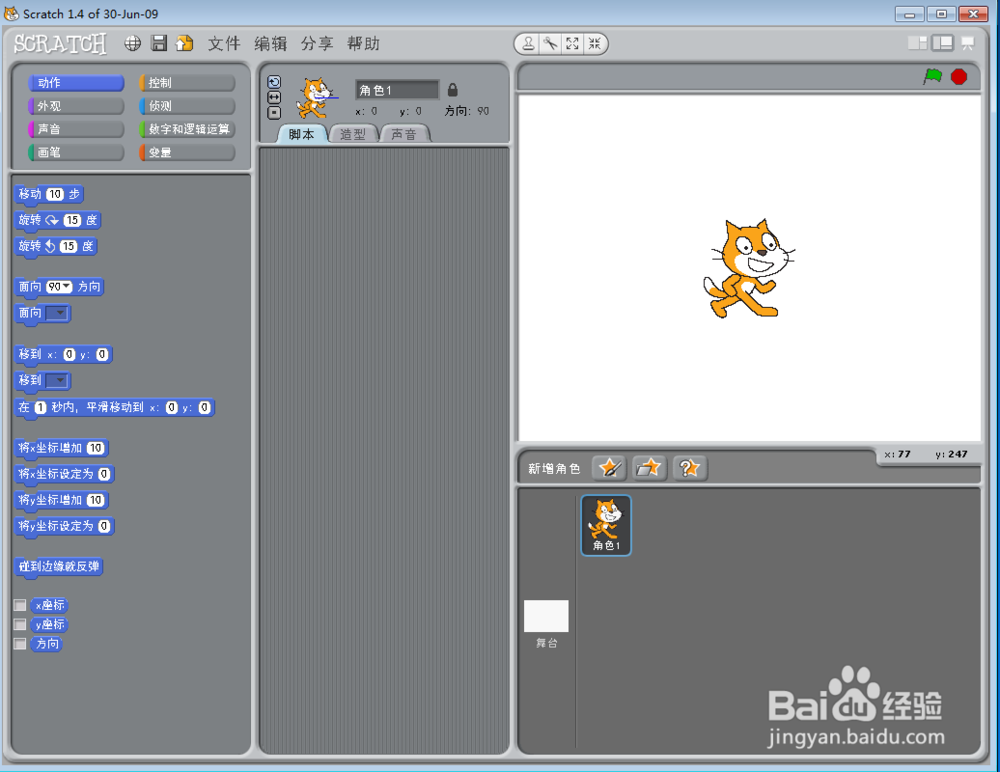Image resolution: width=1000 pixels, height=772 pixels.
Task: Stop all scripts with red stop sign
Action: tap(959, 77)
